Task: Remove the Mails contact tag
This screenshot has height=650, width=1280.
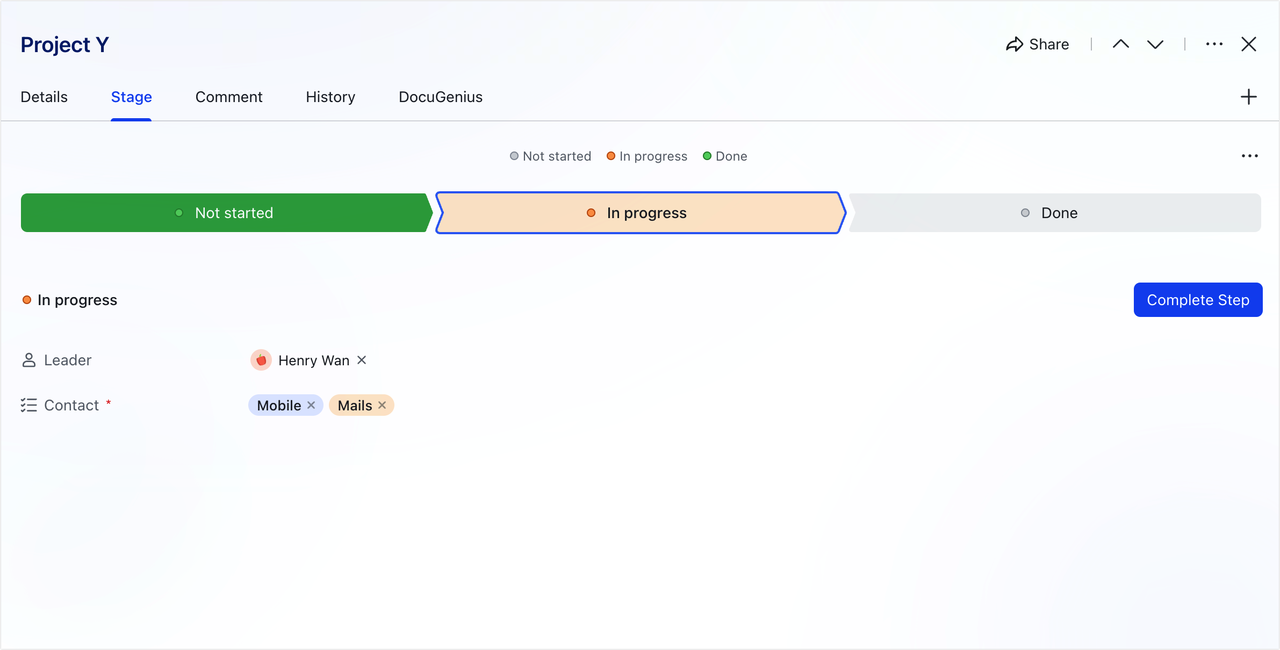Action: (382, 405)
